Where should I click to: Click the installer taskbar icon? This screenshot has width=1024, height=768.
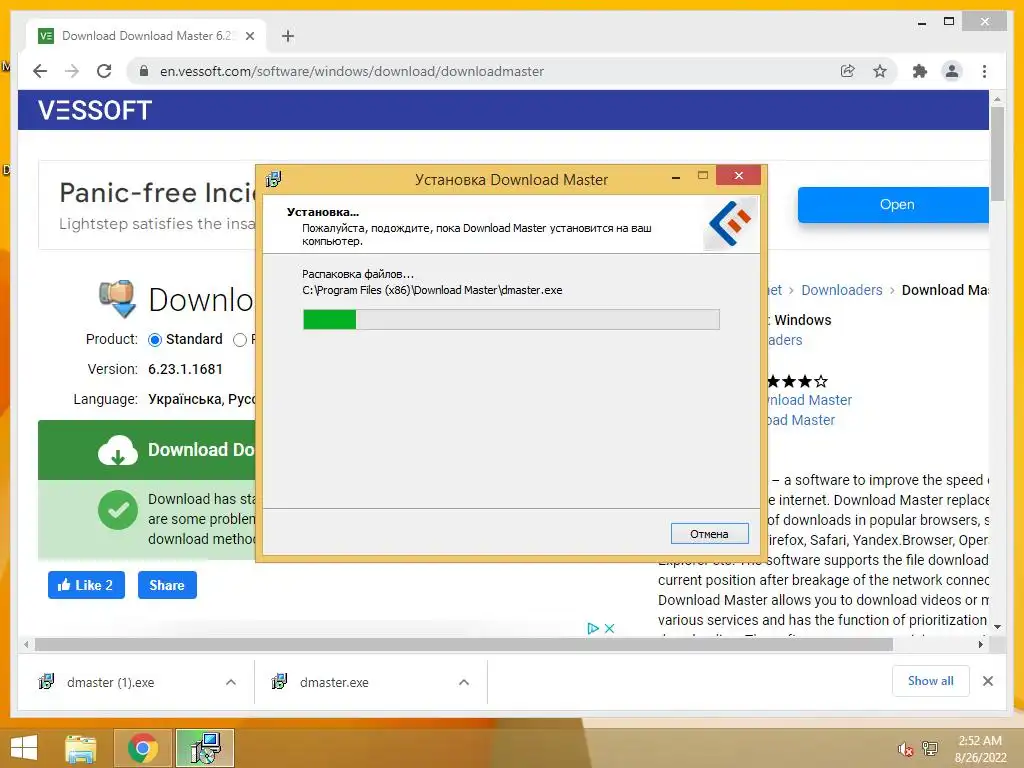pos(205,748)
